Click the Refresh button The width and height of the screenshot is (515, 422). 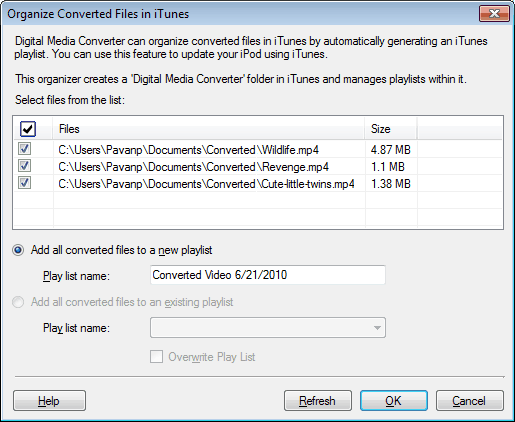click(318, 401)
